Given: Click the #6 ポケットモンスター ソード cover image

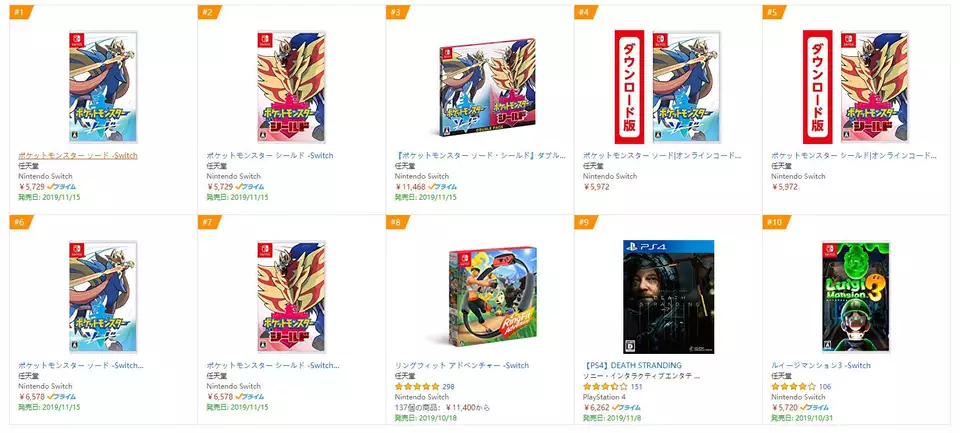Looking at the screenshot, I should [102, 297].
